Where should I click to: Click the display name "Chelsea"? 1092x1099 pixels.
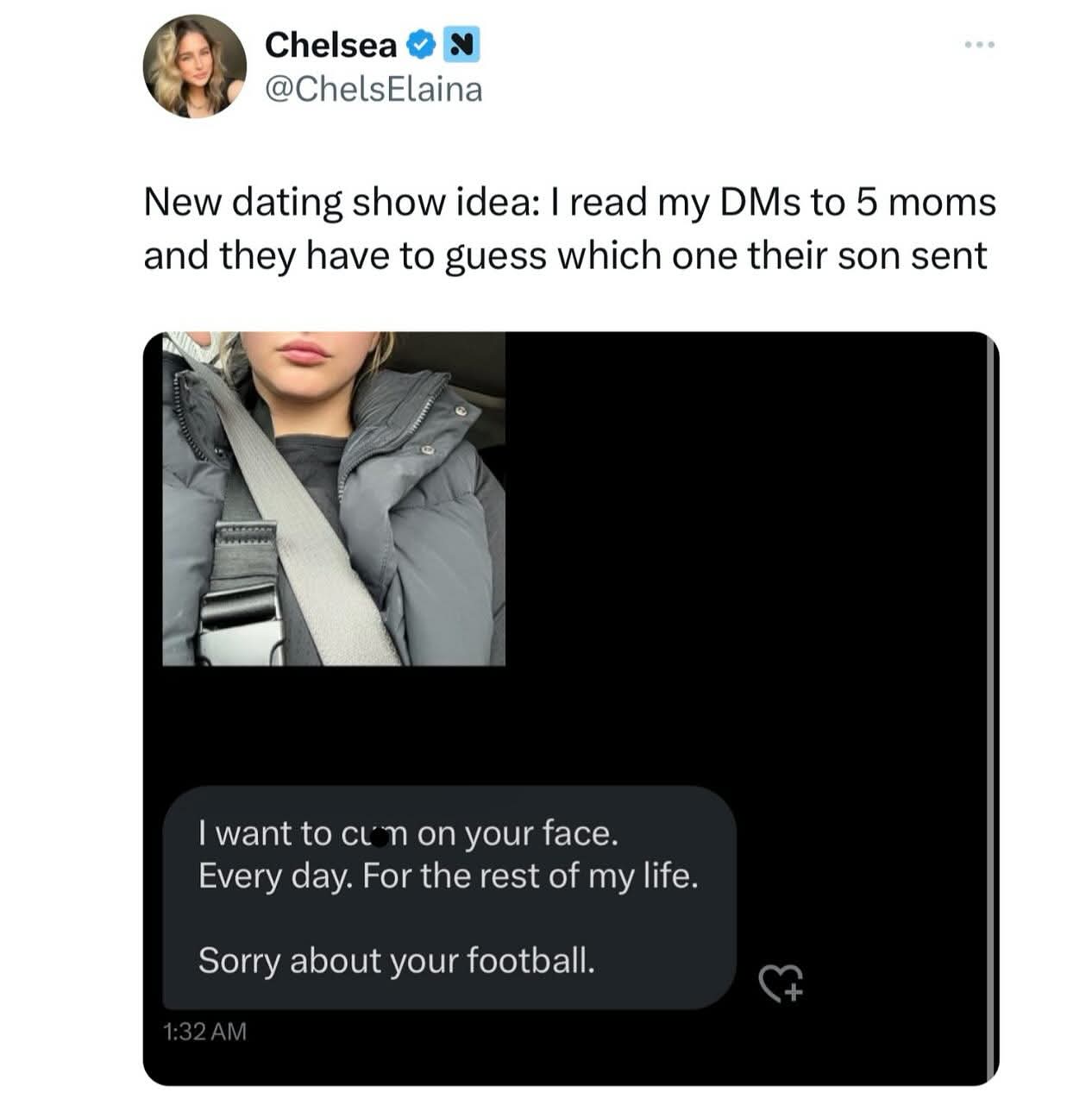pos(330,45)
